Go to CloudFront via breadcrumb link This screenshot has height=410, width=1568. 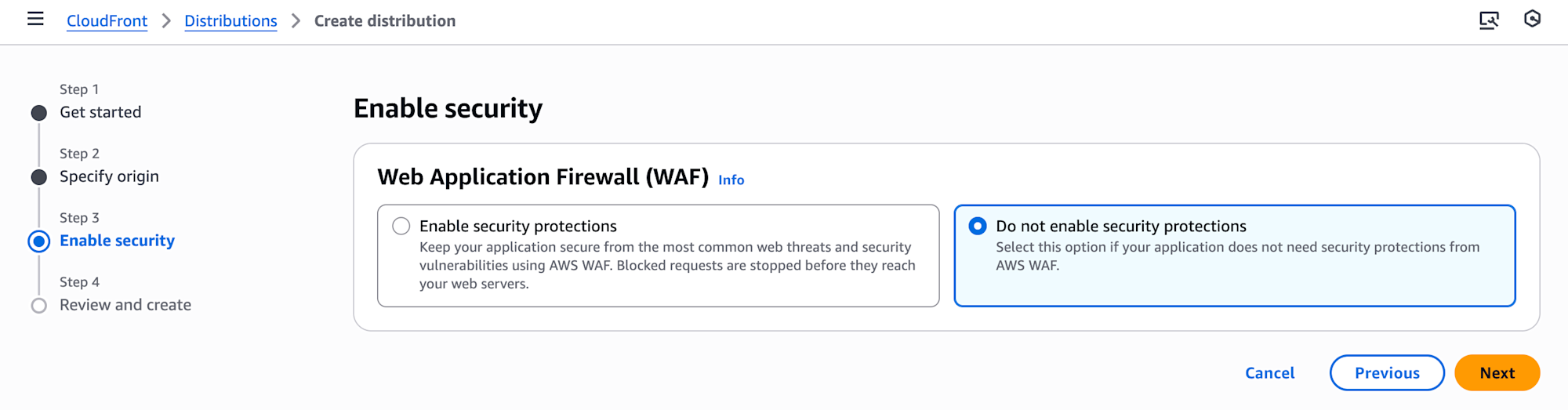(107, 21)
